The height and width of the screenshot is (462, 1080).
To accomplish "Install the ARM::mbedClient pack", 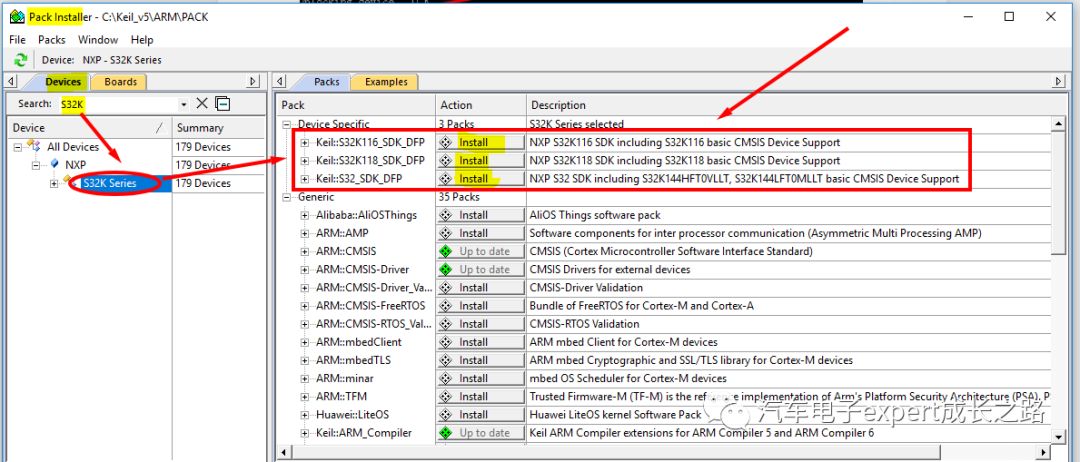I will [x=480, y=342].
